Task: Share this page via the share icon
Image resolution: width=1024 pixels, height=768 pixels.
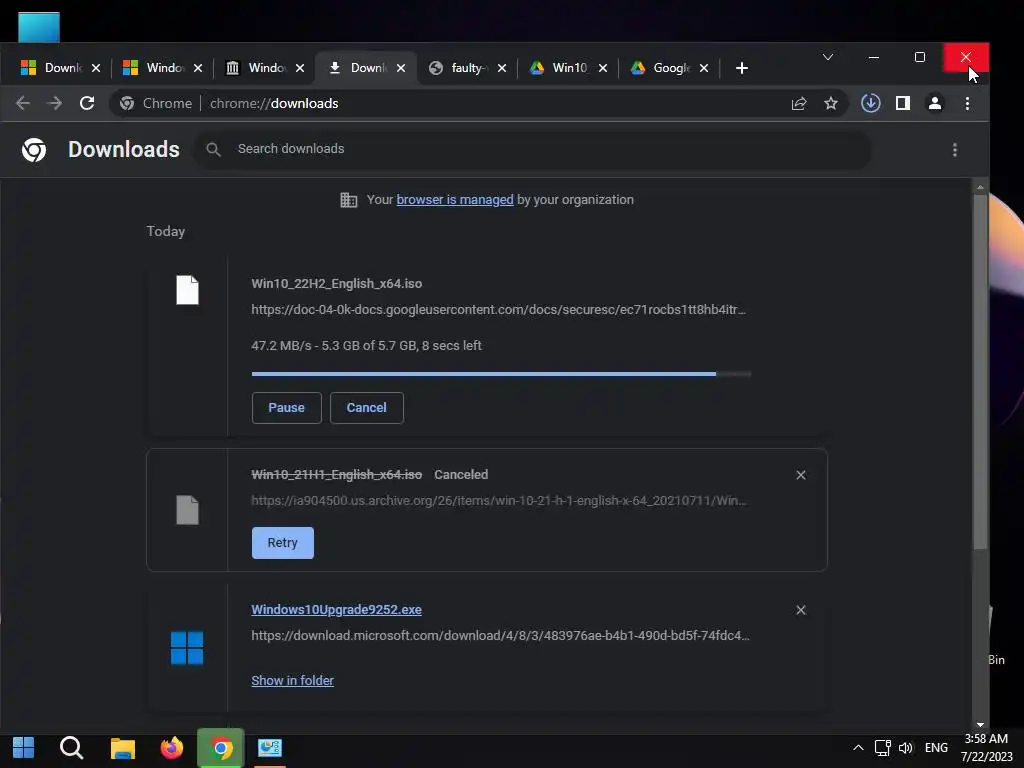Action: [799, 103]
